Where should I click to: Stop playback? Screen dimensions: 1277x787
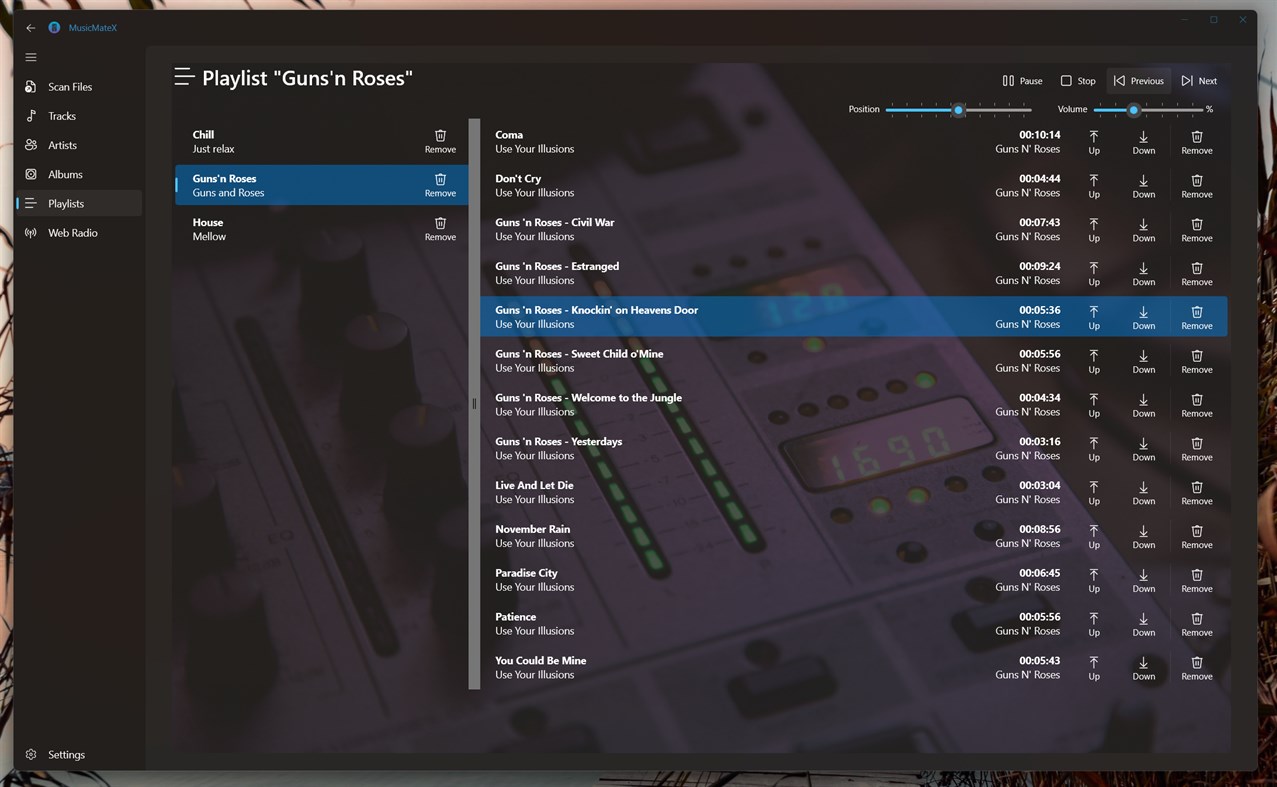[x=1077, y=80]
